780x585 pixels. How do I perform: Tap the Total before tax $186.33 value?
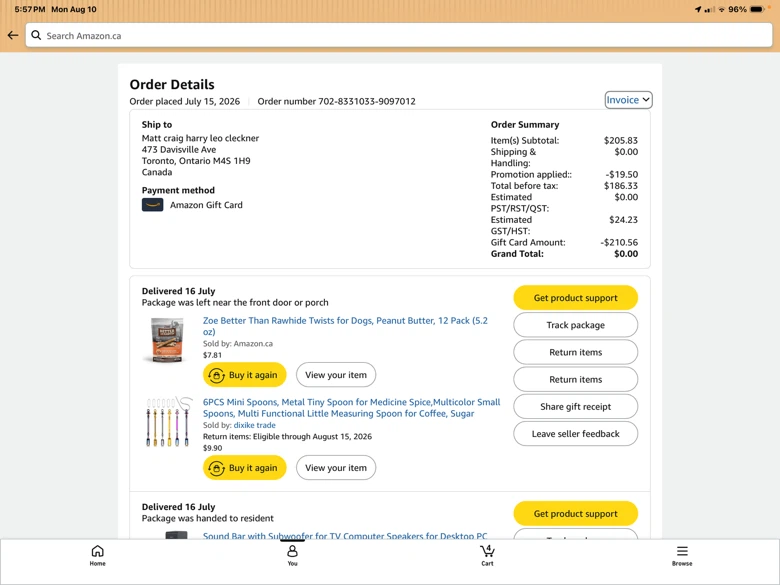[621, 186]
